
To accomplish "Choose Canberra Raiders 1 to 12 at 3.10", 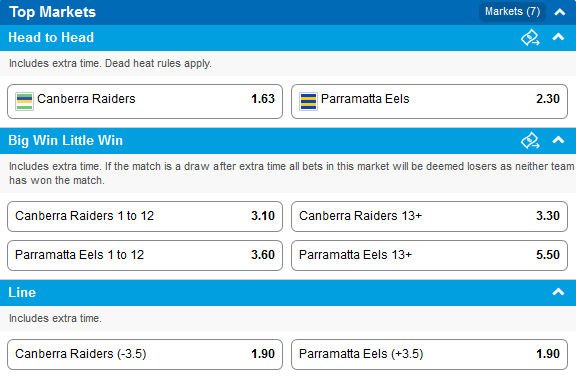I will 145,216.
